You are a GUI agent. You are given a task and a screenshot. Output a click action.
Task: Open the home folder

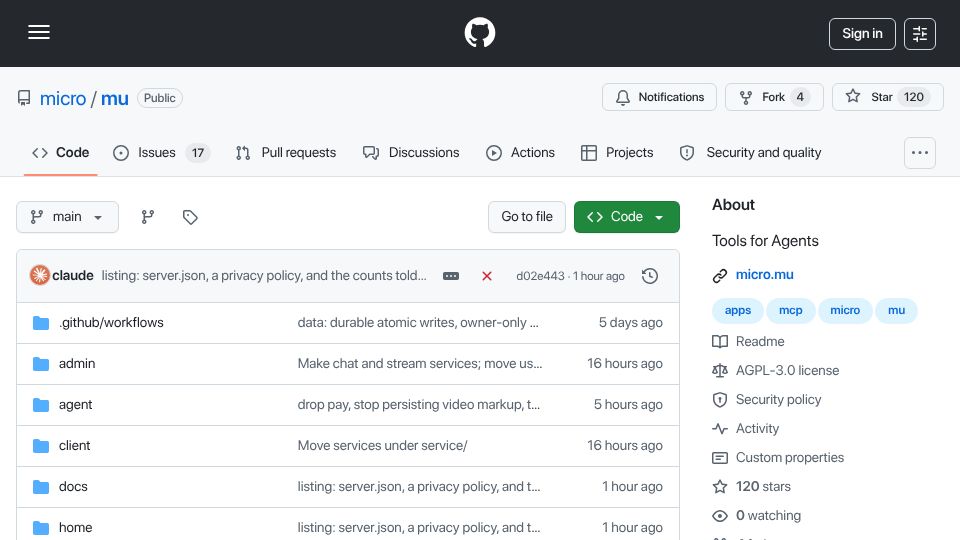coord(75,528)
